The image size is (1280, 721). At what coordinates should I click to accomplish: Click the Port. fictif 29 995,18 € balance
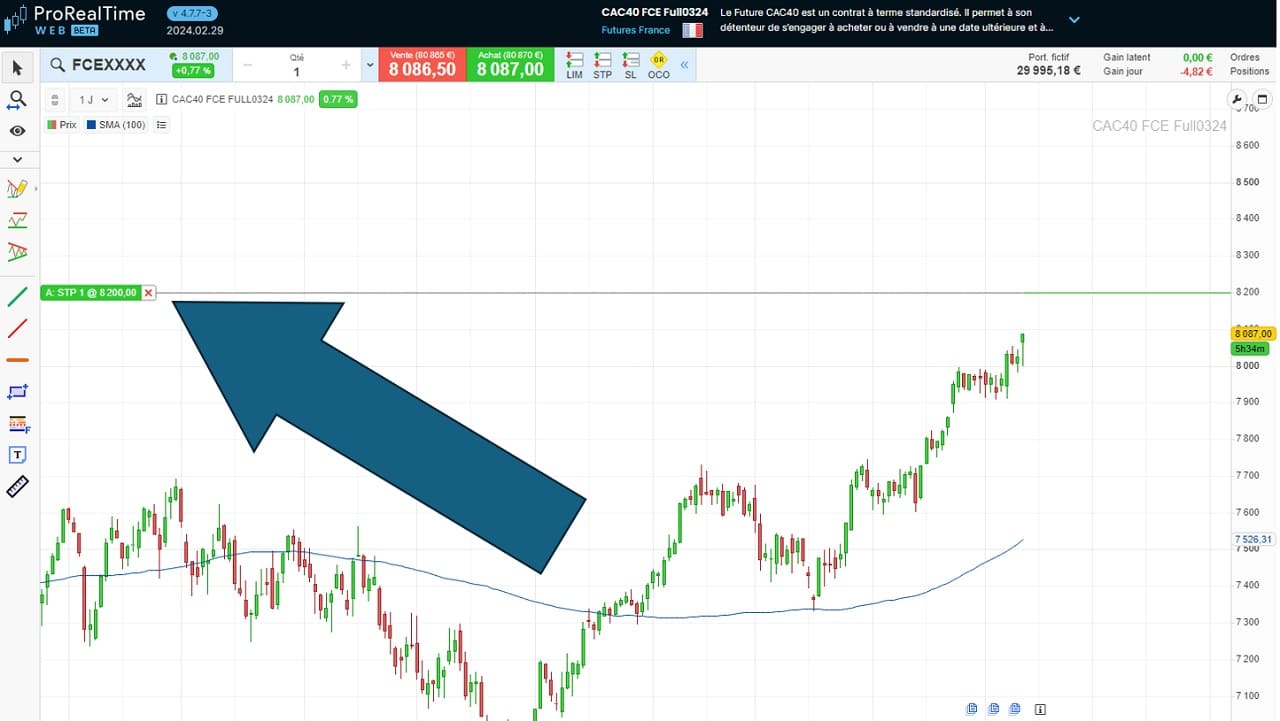click(1048, 65)
